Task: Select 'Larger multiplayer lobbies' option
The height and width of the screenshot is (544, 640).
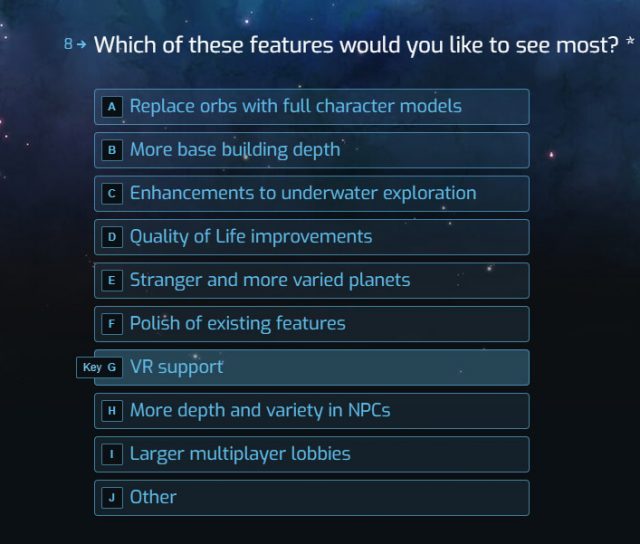Action: 312,454
